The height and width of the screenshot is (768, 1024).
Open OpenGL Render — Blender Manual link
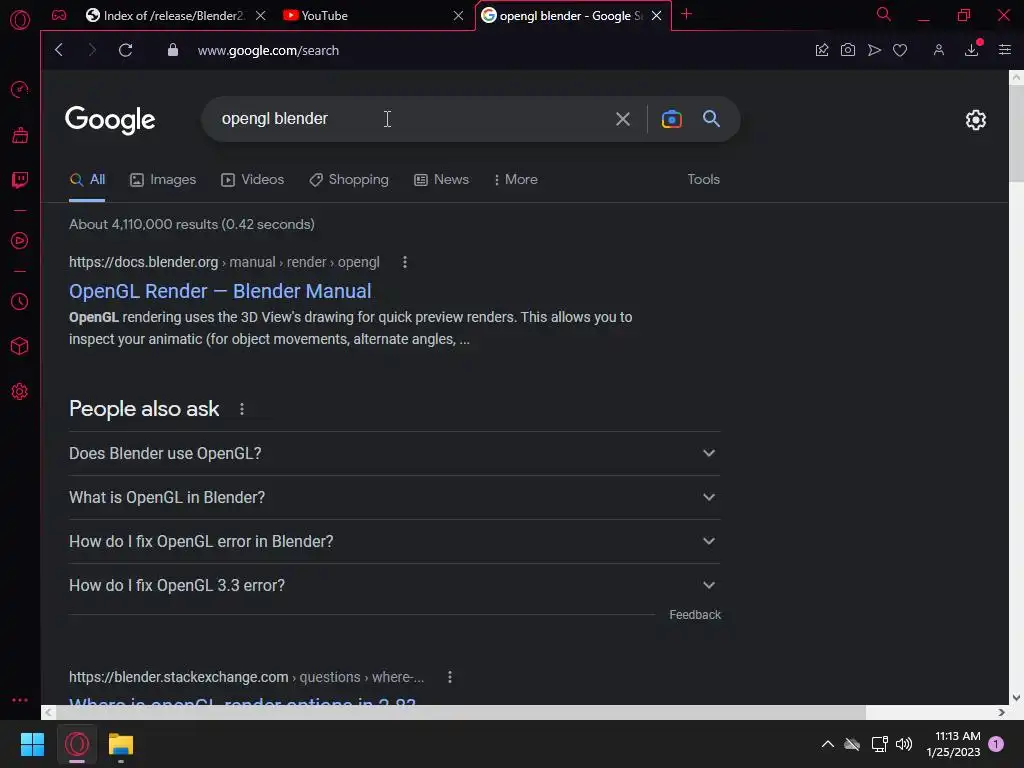coord(220,291)
